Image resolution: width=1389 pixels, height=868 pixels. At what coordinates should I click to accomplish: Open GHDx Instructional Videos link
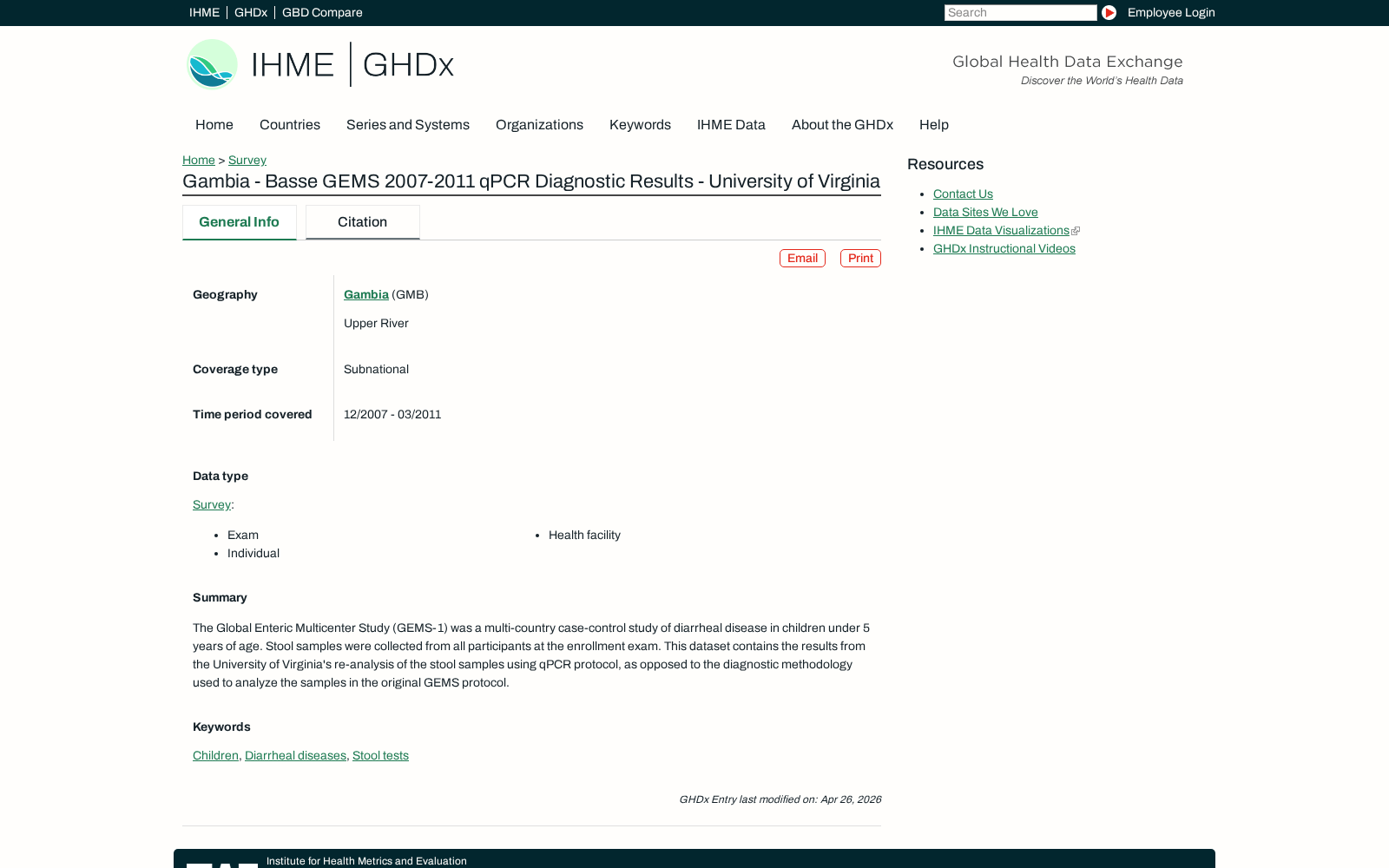[x=1004, y=248]
